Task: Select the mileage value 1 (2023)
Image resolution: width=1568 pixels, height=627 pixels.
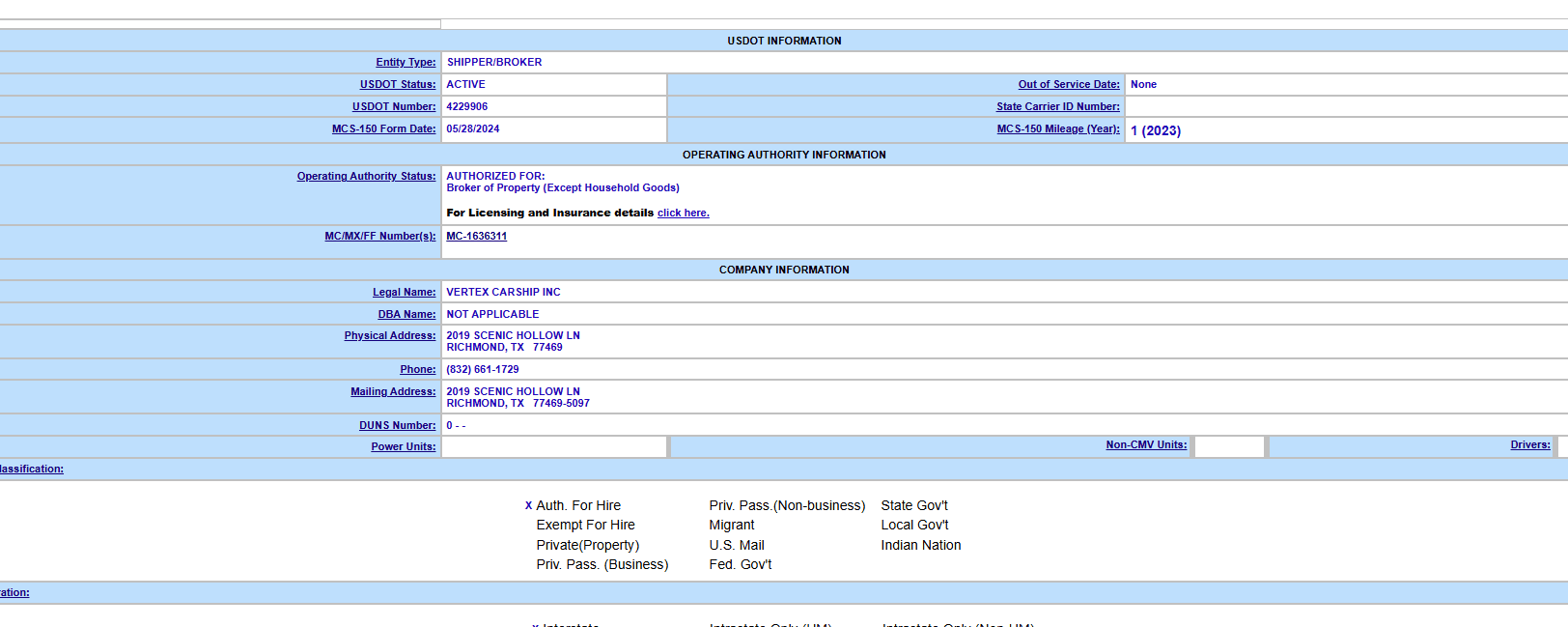Action: click(1156, 130)
